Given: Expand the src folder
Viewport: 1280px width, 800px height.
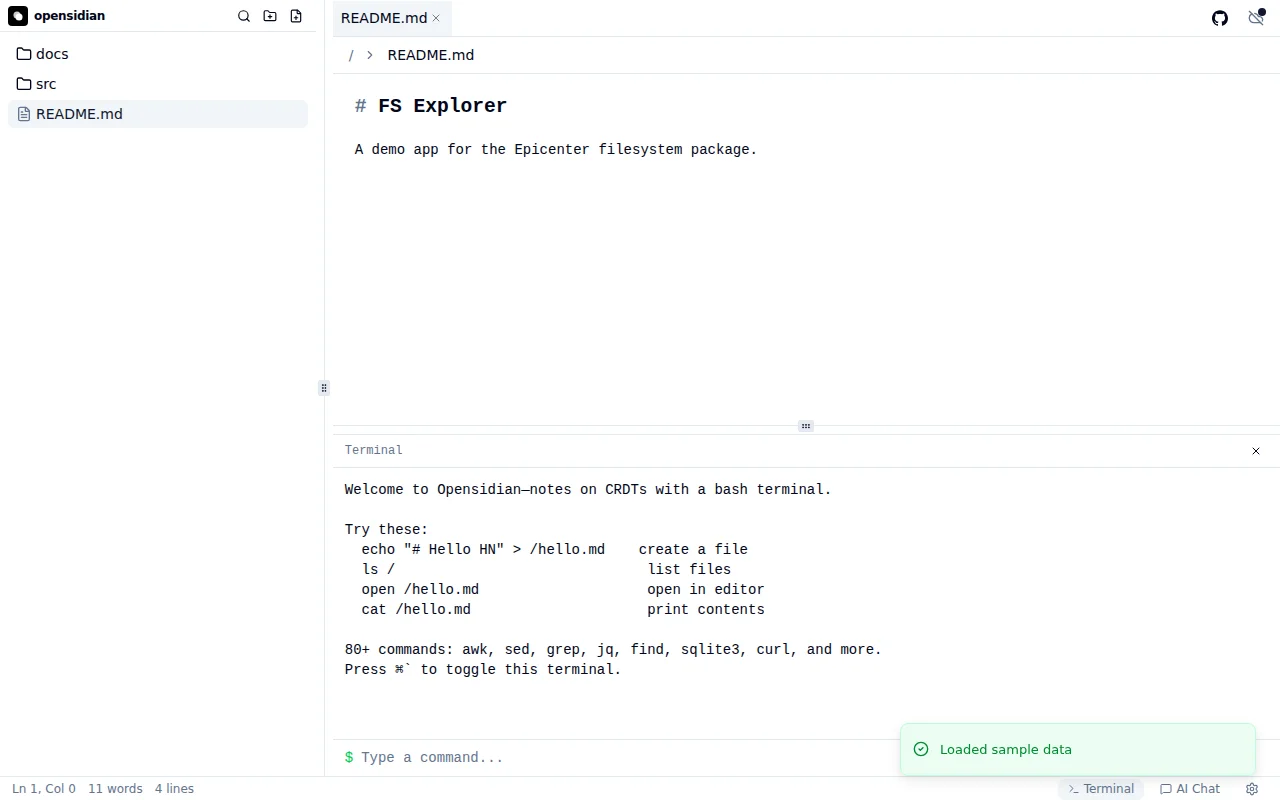Looking at the screenshot, I should click(x=158, y=84).
